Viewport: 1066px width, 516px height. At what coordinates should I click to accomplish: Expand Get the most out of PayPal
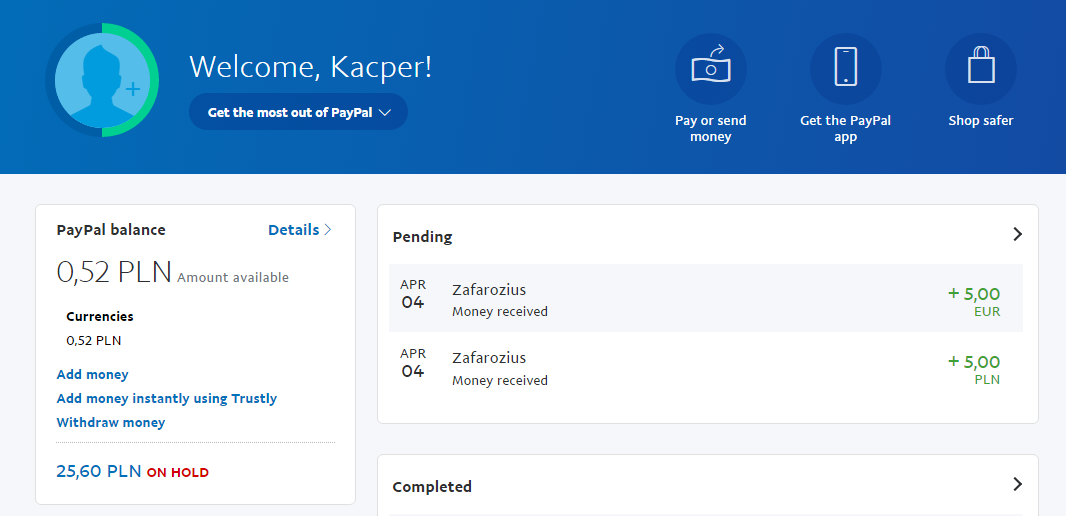[298, 112]
